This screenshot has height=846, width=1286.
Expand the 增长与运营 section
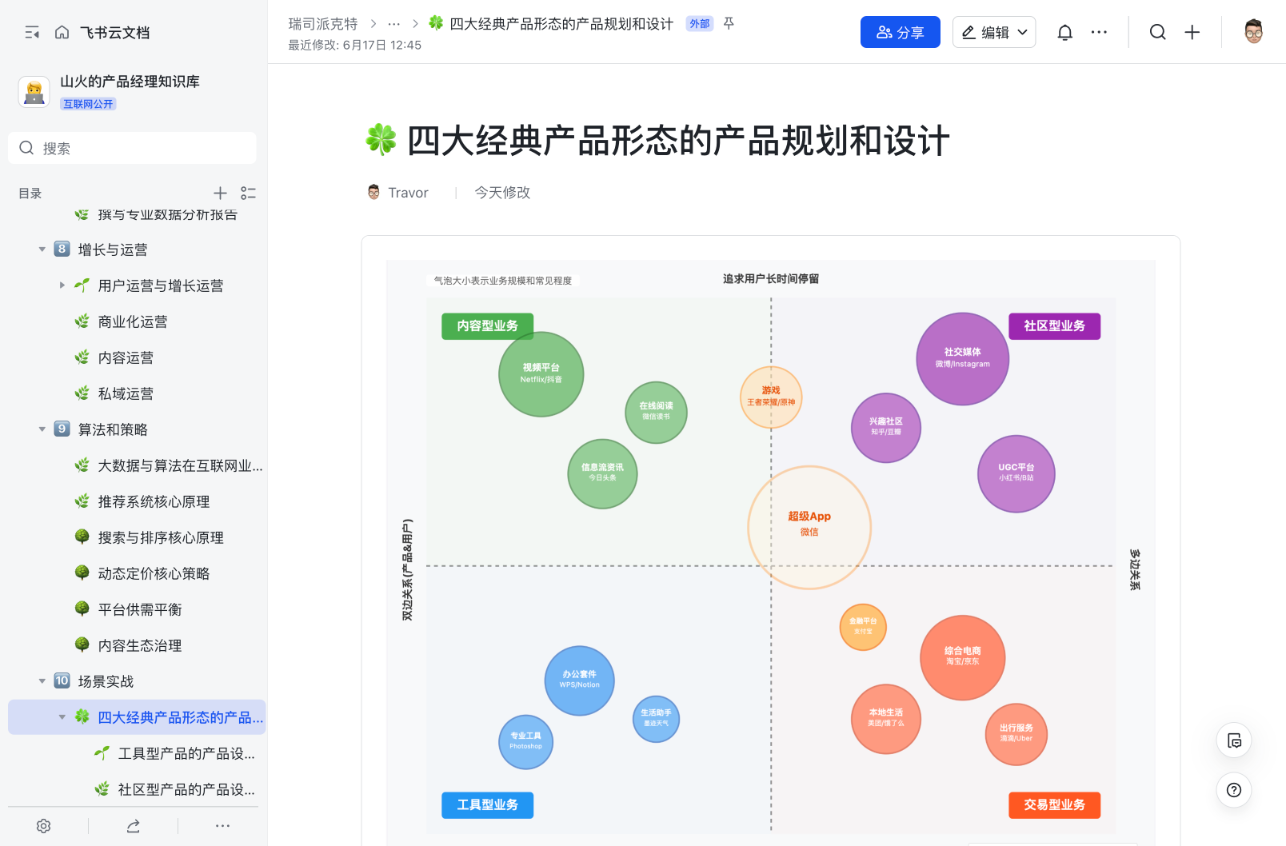(42, 249)
